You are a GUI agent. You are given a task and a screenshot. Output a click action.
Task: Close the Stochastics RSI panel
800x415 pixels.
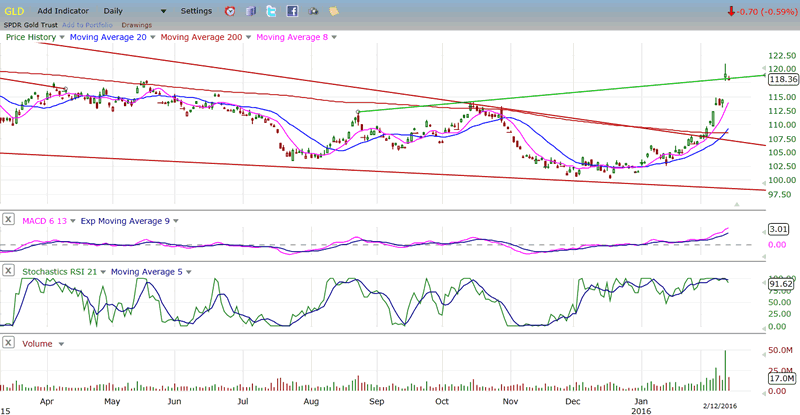click(x=9, y=271)
